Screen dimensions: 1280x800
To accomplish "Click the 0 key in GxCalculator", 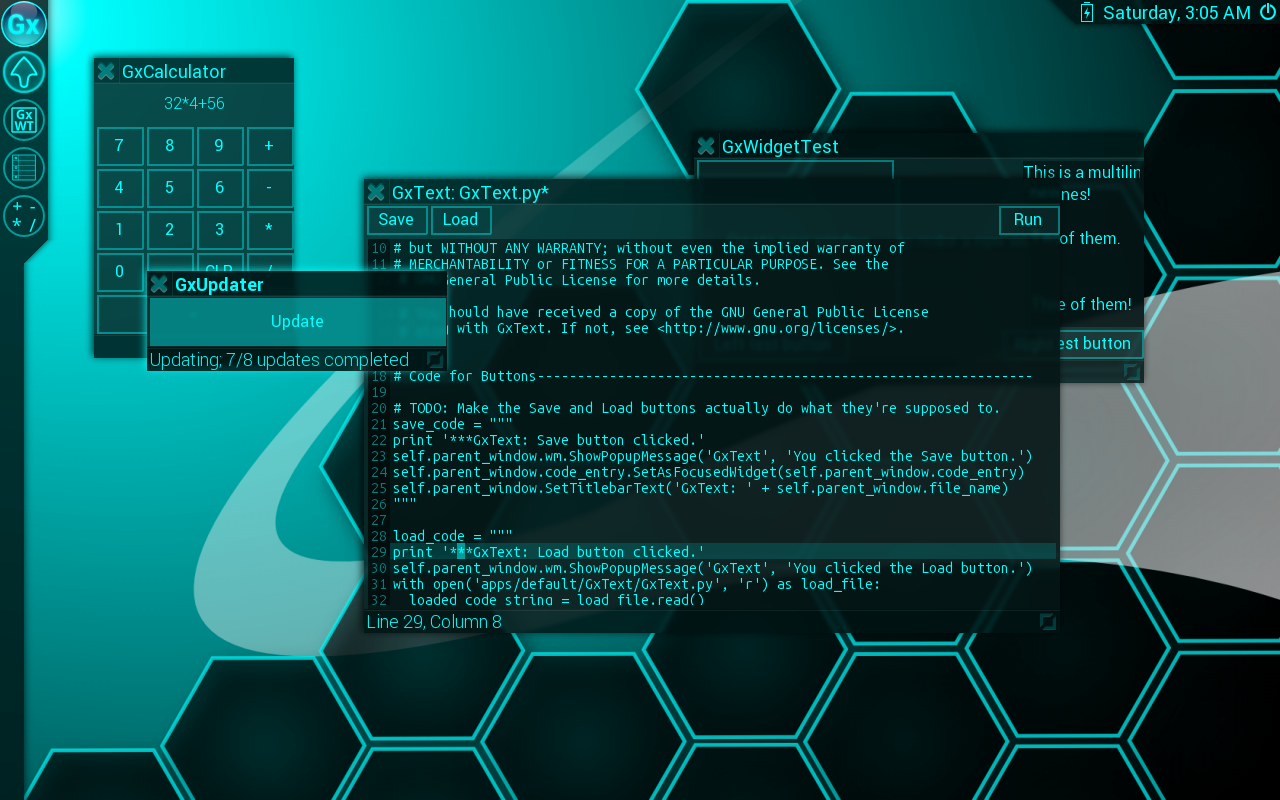I will (x=119, y=271).
